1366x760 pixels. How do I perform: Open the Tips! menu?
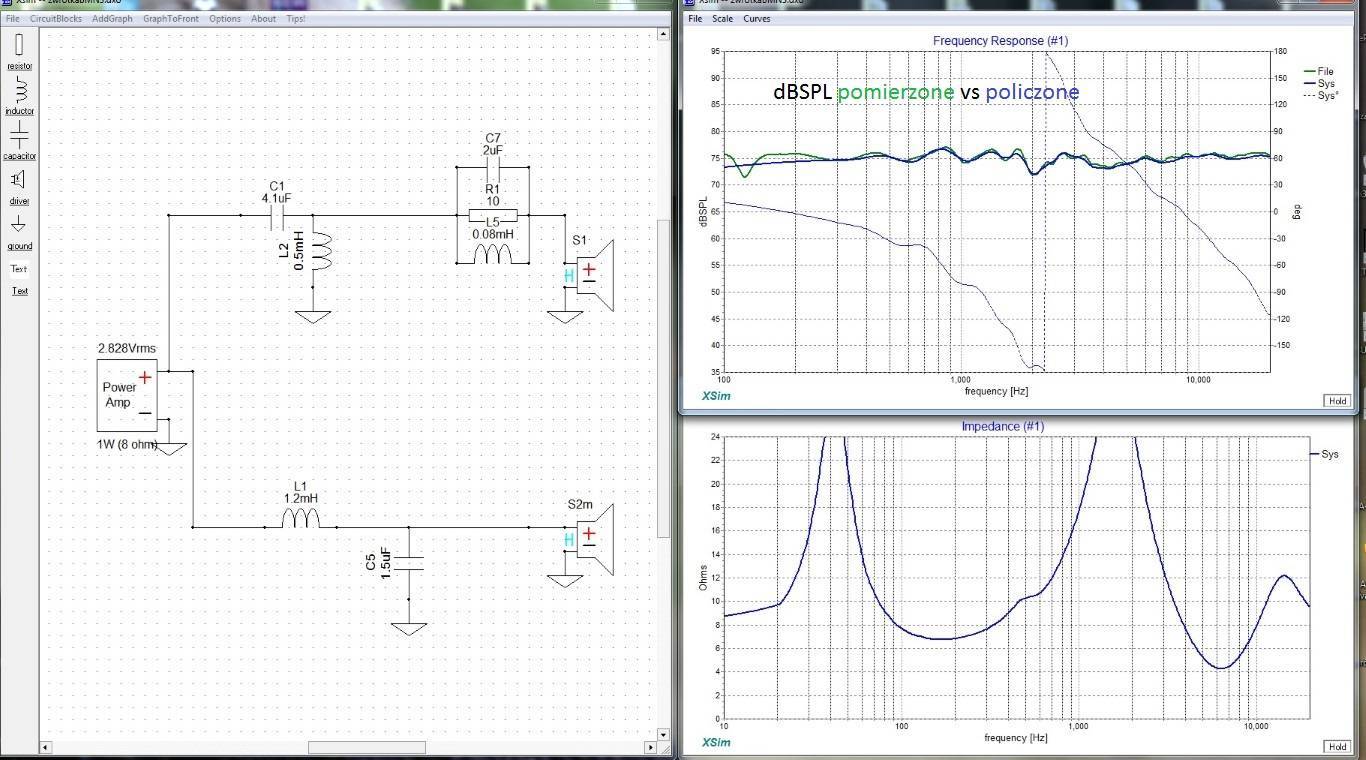(296, 19)
